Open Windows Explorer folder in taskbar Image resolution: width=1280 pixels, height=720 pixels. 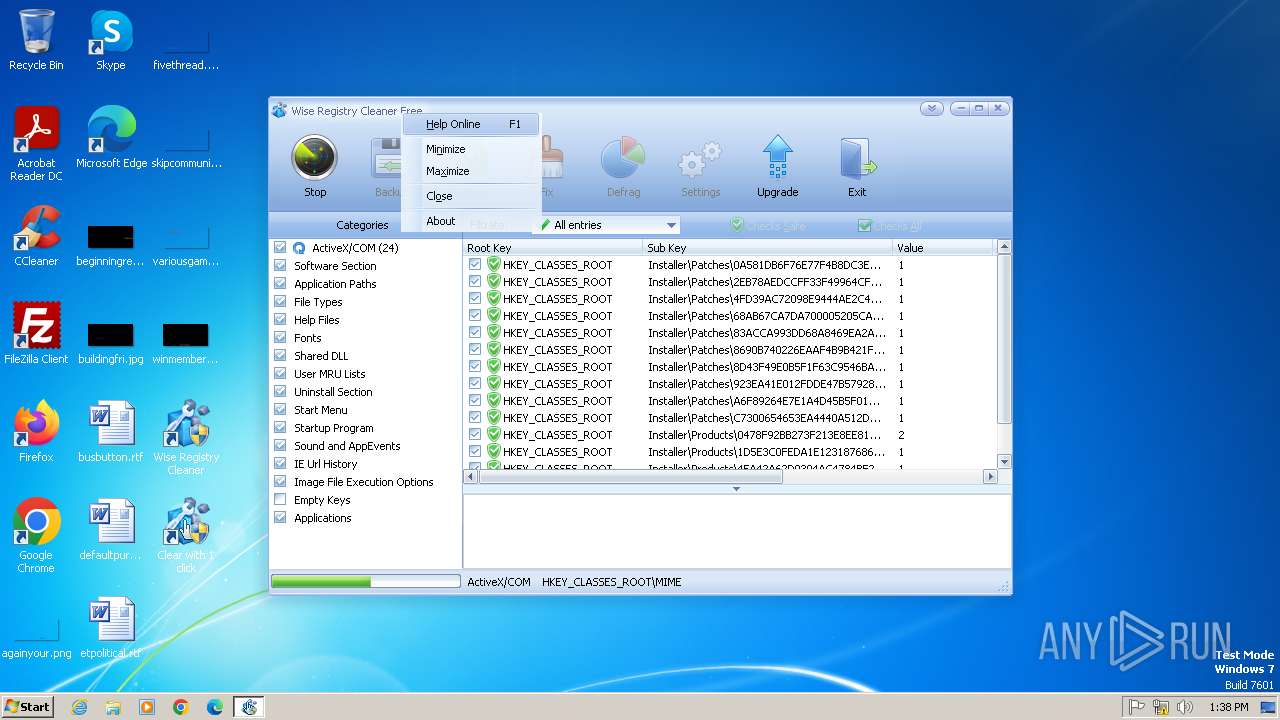click(x=113, y=707)
